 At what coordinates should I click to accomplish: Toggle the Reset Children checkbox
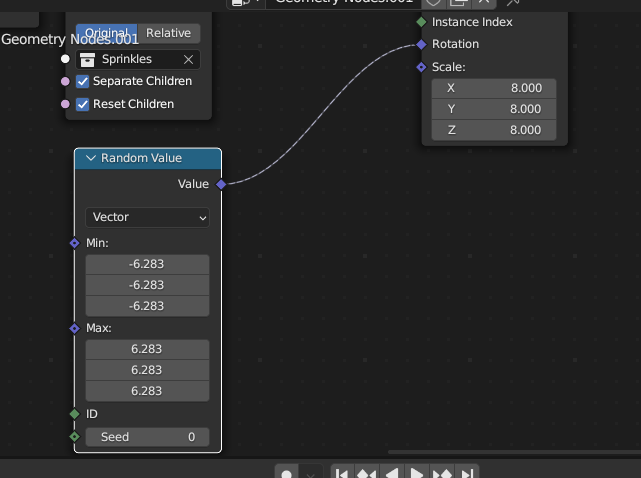tap(83, 104)
